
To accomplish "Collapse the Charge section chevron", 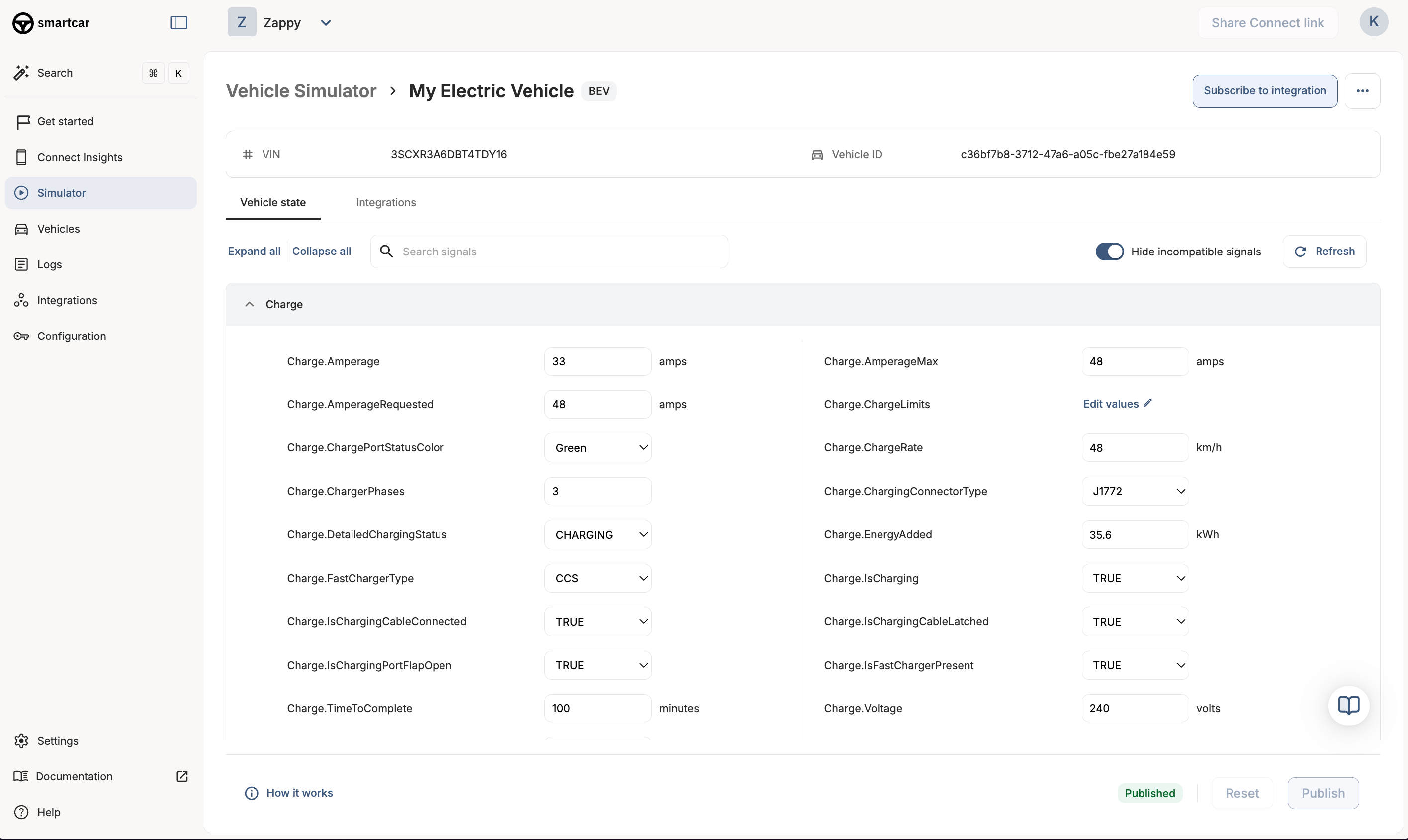I will 249,305.
